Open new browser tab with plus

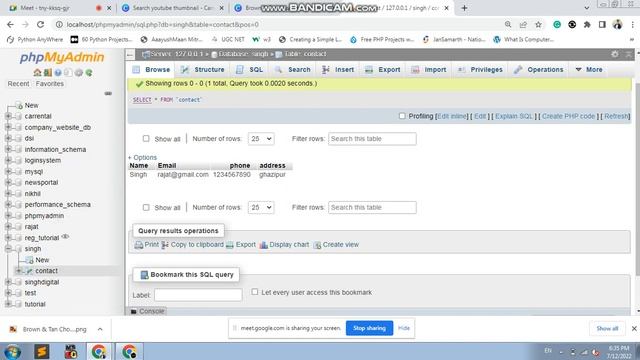464,8
